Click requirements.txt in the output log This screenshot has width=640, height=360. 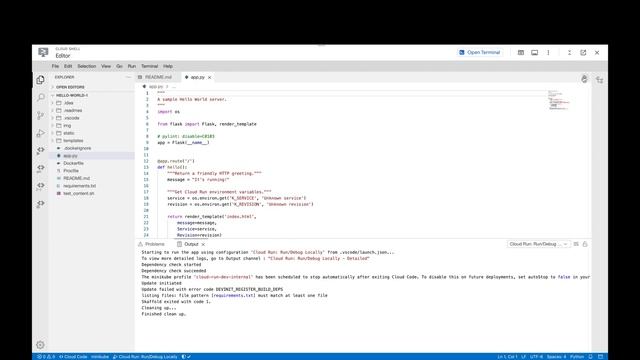[x=233, y=296]
